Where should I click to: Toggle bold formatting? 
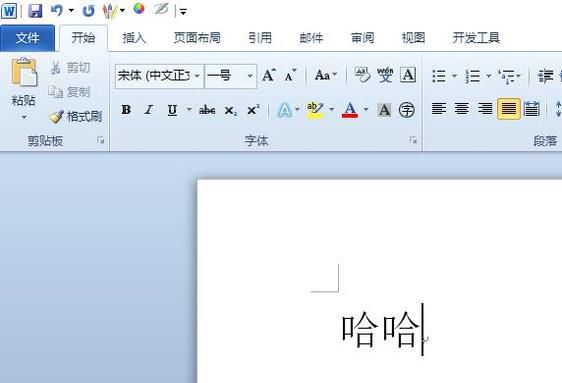[126, 110]
